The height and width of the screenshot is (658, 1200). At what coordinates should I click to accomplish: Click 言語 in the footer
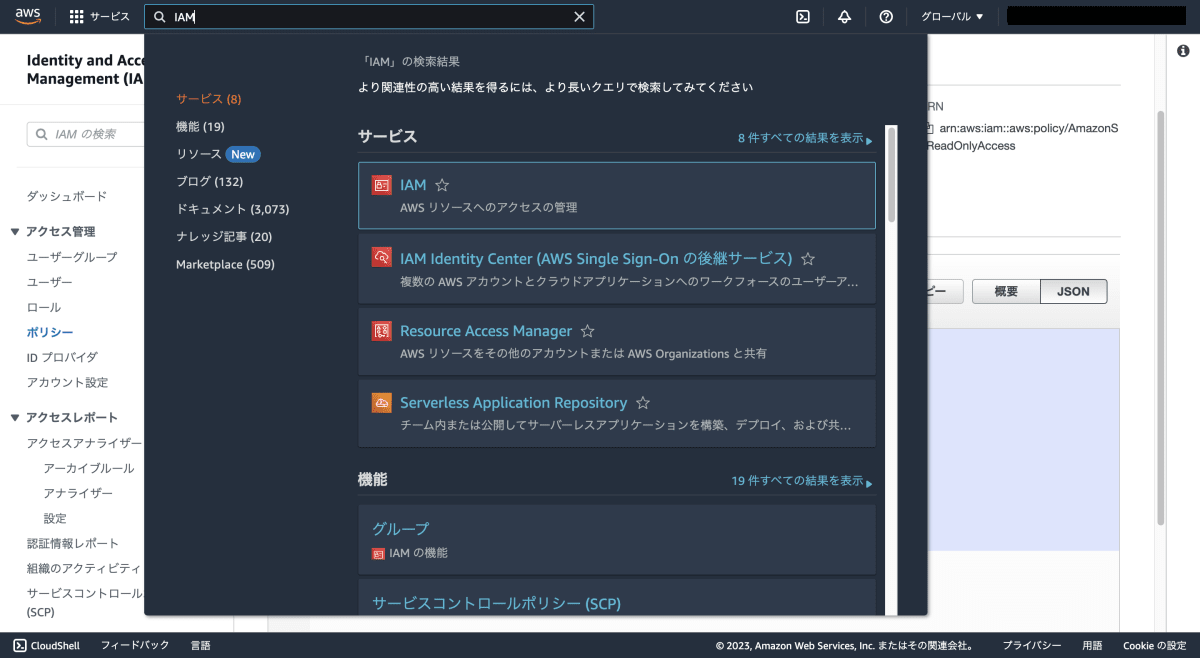tap(201, 645)
